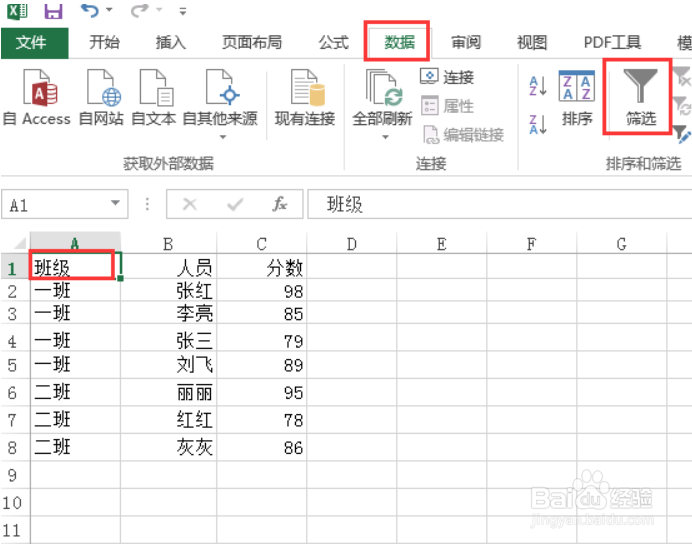This screenshot has width=692, height=544.
Task: Select the 数据 ribbon tab
Action: (399, 43)
